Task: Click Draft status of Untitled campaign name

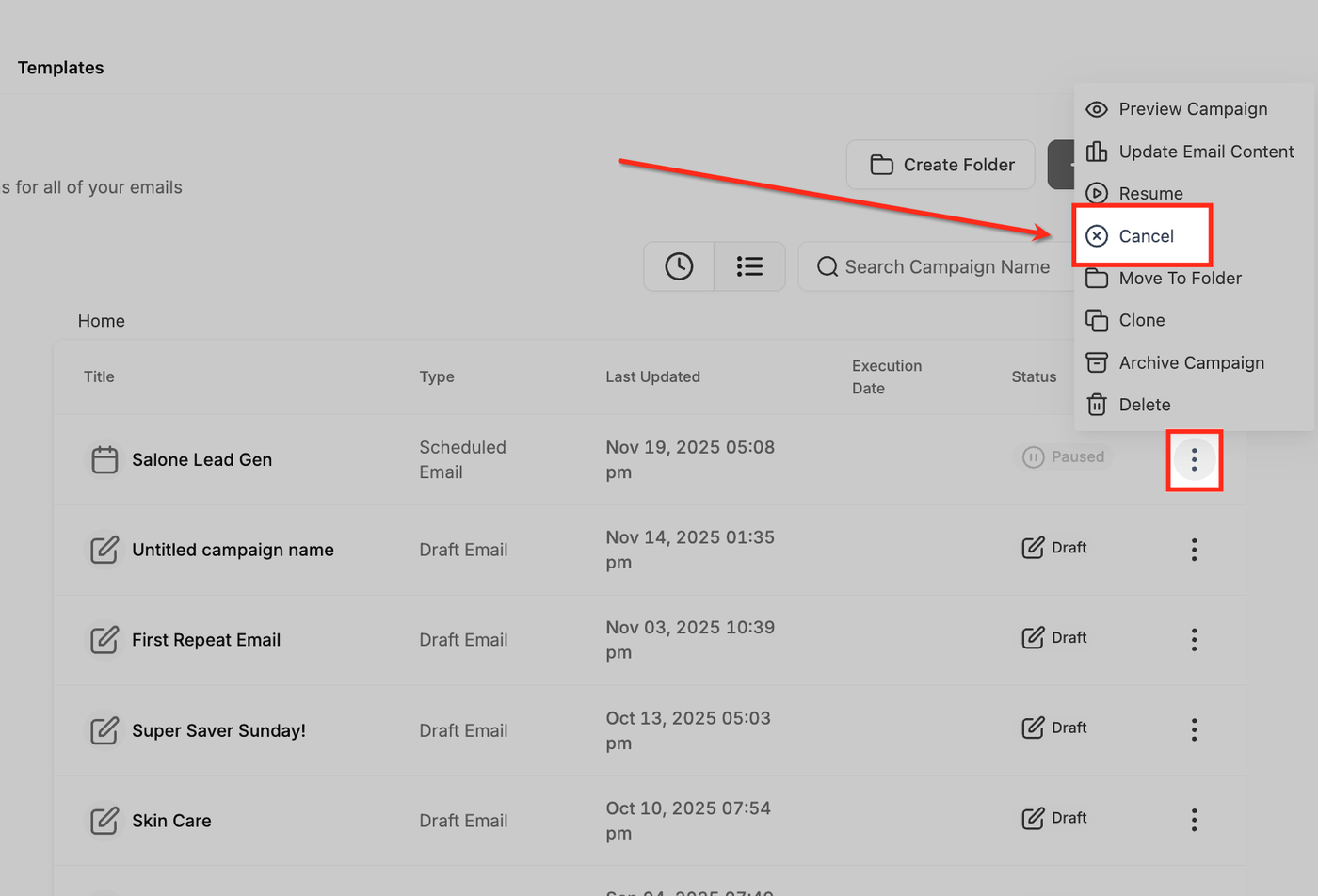Action: point(1054,548)
